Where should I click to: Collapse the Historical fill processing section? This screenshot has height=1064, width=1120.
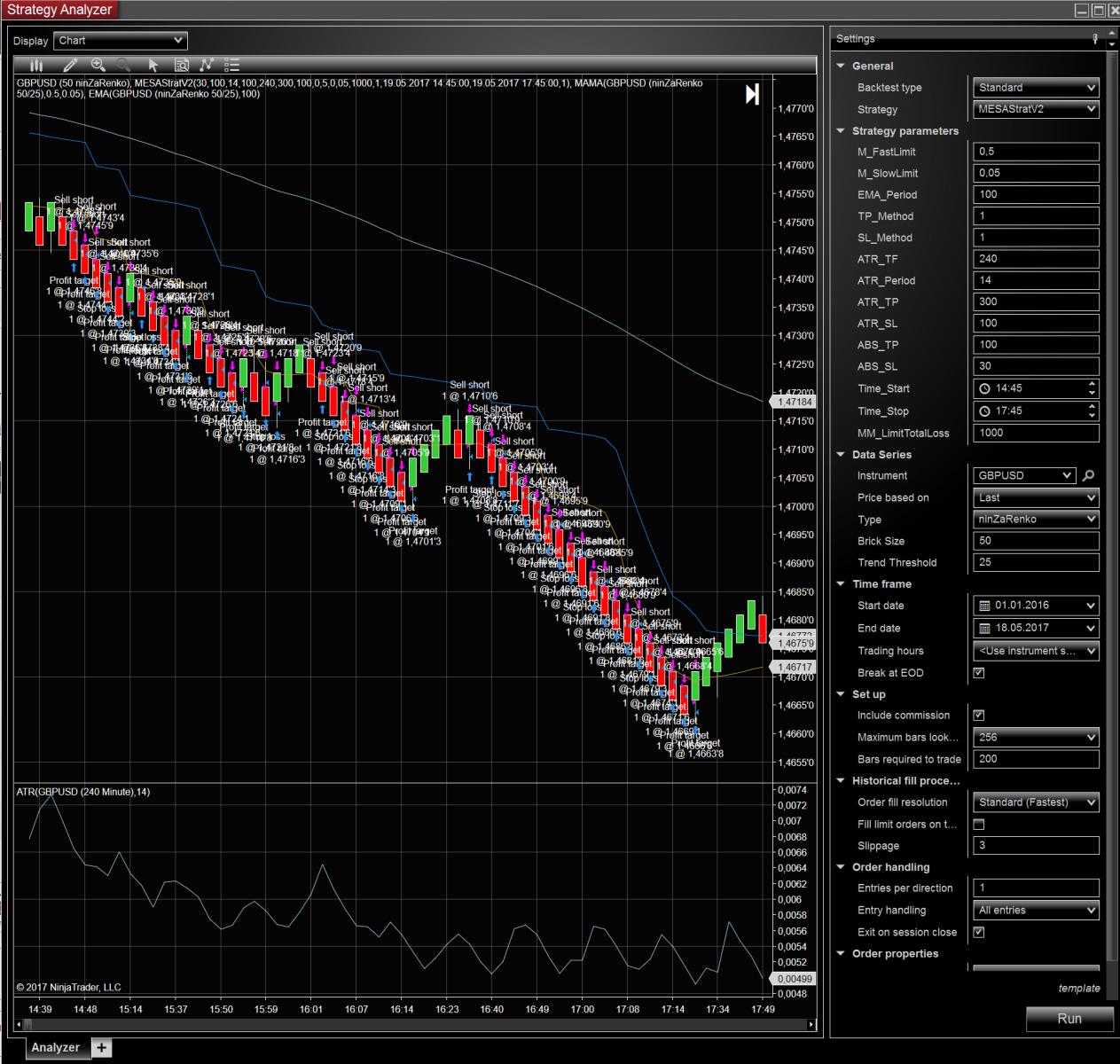point(841,780)
